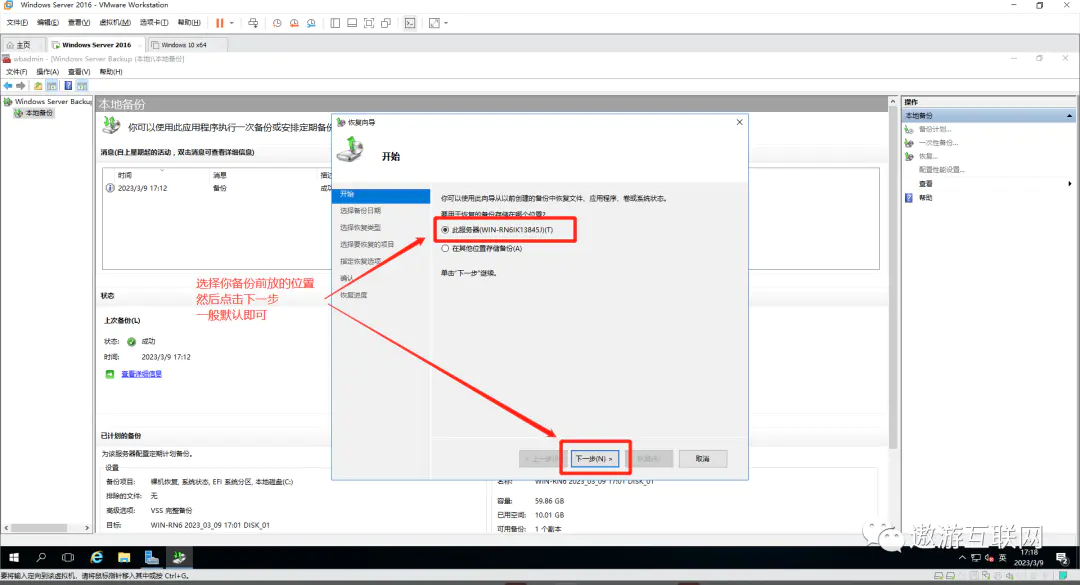The width and height of the screenshot is (1080, 585).
Task: Open wbadmin 查看(V) menu
Action: 79,72
